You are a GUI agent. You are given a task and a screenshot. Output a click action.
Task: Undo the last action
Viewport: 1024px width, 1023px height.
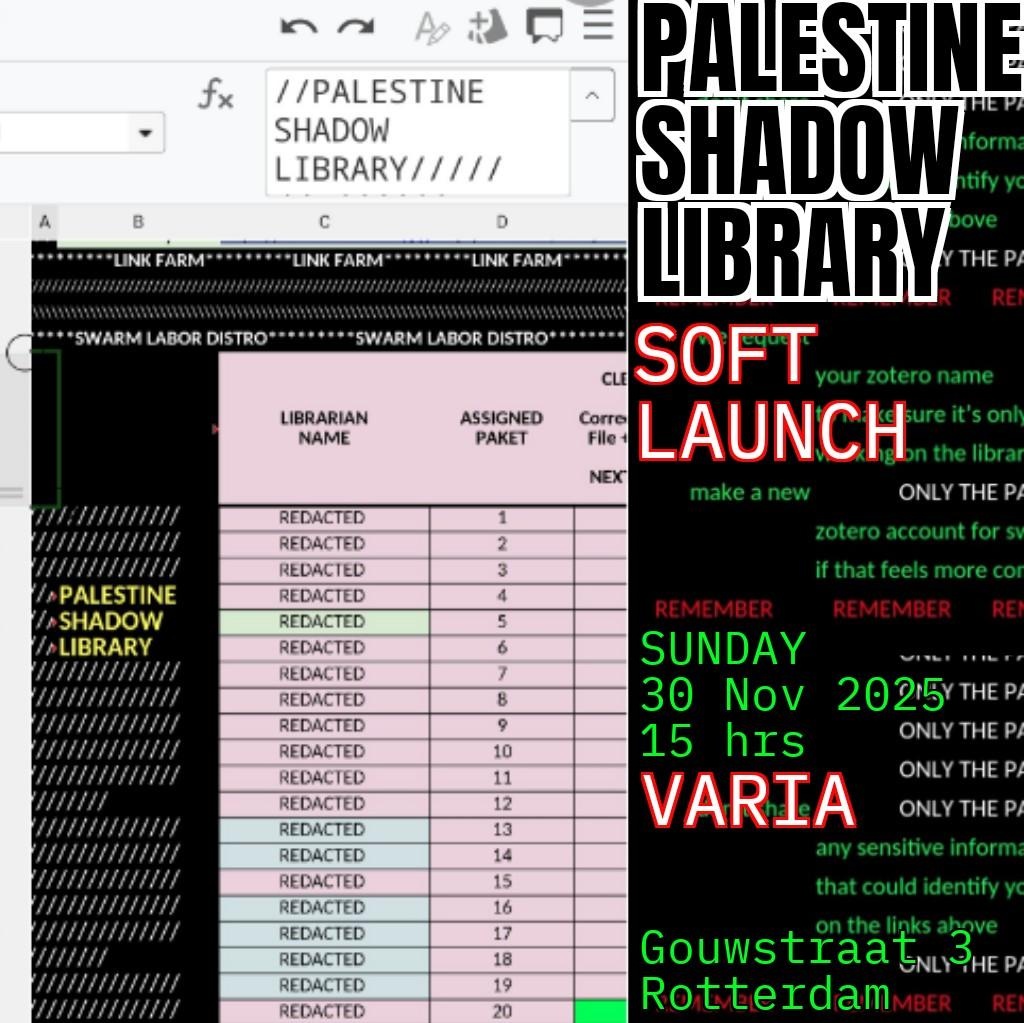(x=298, y=27)
